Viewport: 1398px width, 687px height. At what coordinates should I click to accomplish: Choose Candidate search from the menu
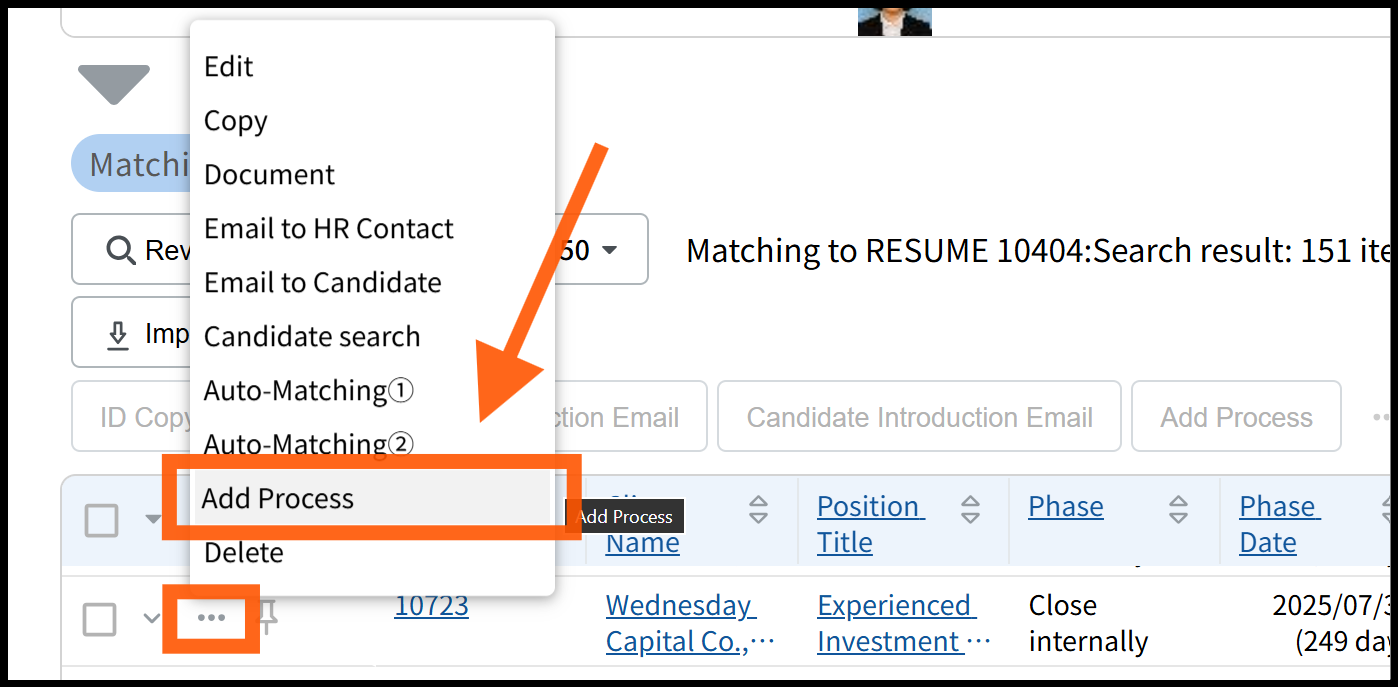(312, 336)
